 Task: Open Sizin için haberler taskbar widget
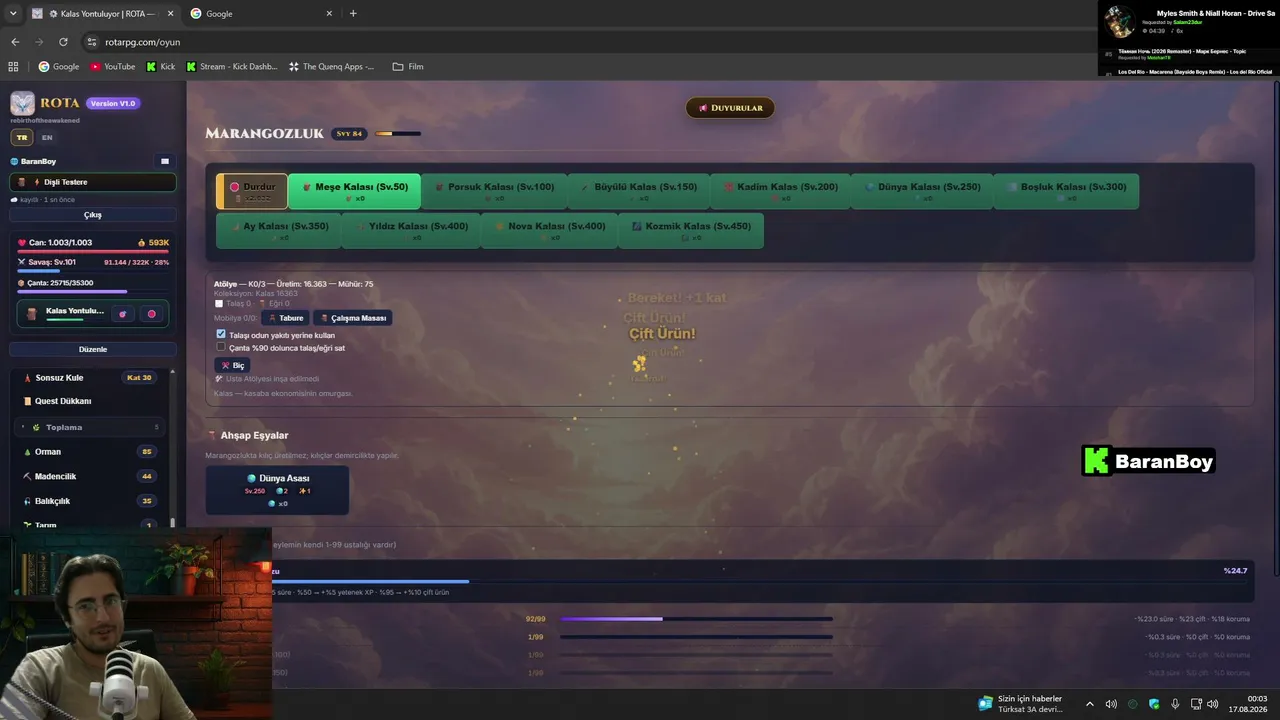[x=1022, y=704]
